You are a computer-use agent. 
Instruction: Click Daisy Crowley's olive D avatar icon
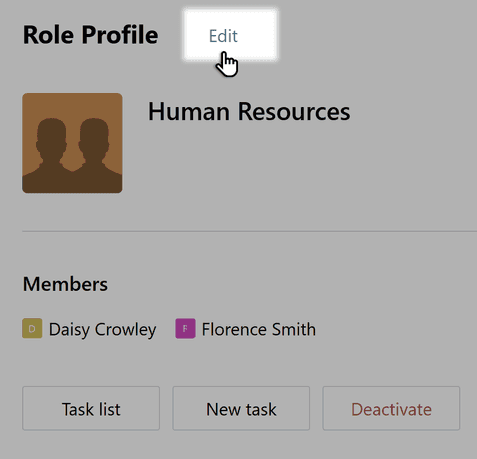click(32, 328)
